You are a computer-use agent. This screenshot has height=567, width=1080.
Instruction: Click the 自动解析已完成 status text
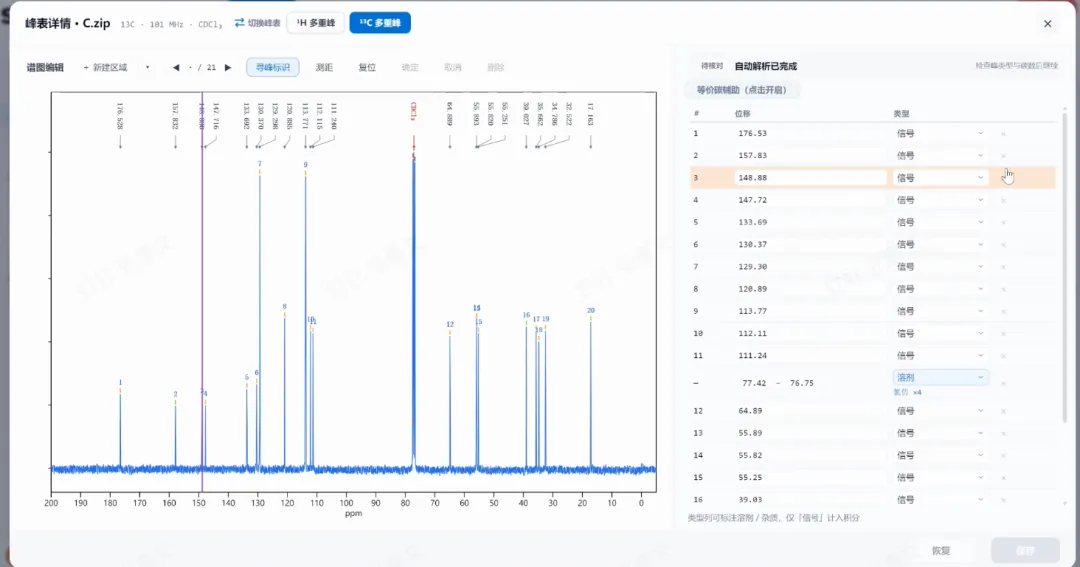[x=765, y=66]
